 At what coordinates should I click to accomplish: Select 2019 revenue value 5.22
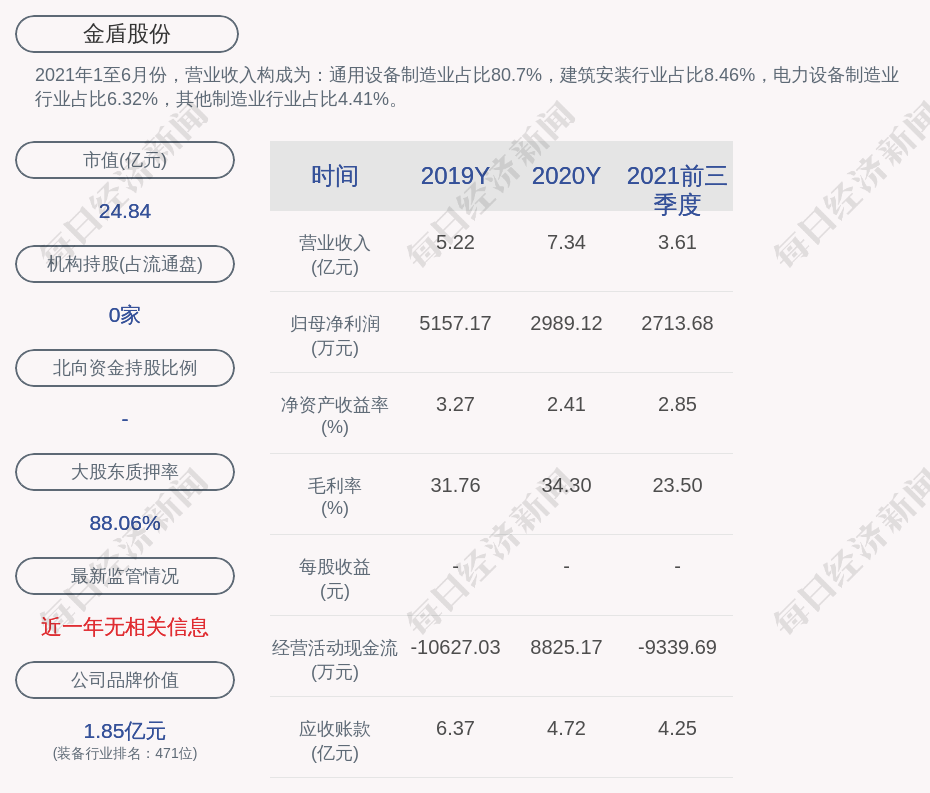(x=455, y=243)
